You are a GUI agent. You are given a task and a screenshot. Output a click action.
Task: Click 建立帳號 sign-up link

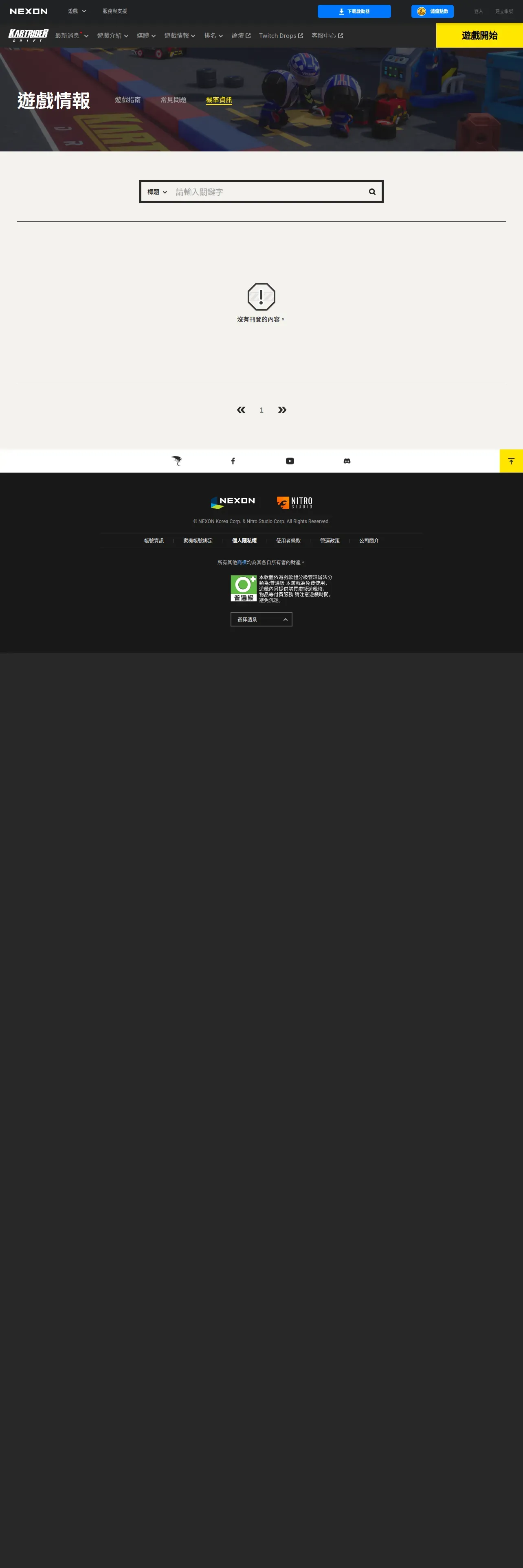(x=504, y=11)
